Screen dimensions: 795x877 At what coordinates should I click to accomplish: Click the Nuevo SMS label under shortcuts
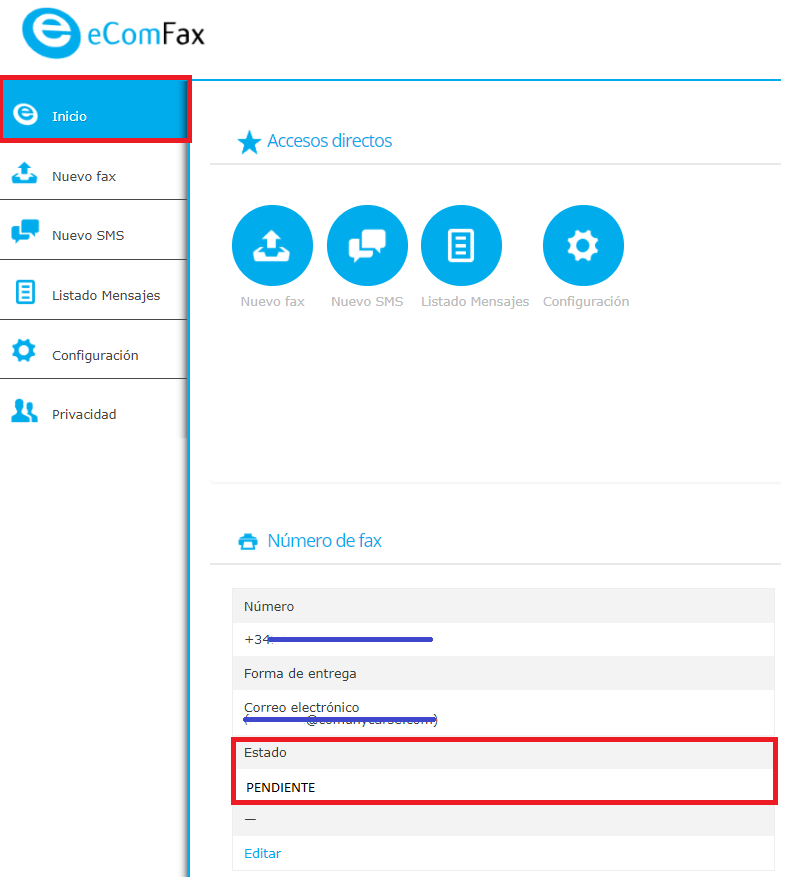(367, 301)
